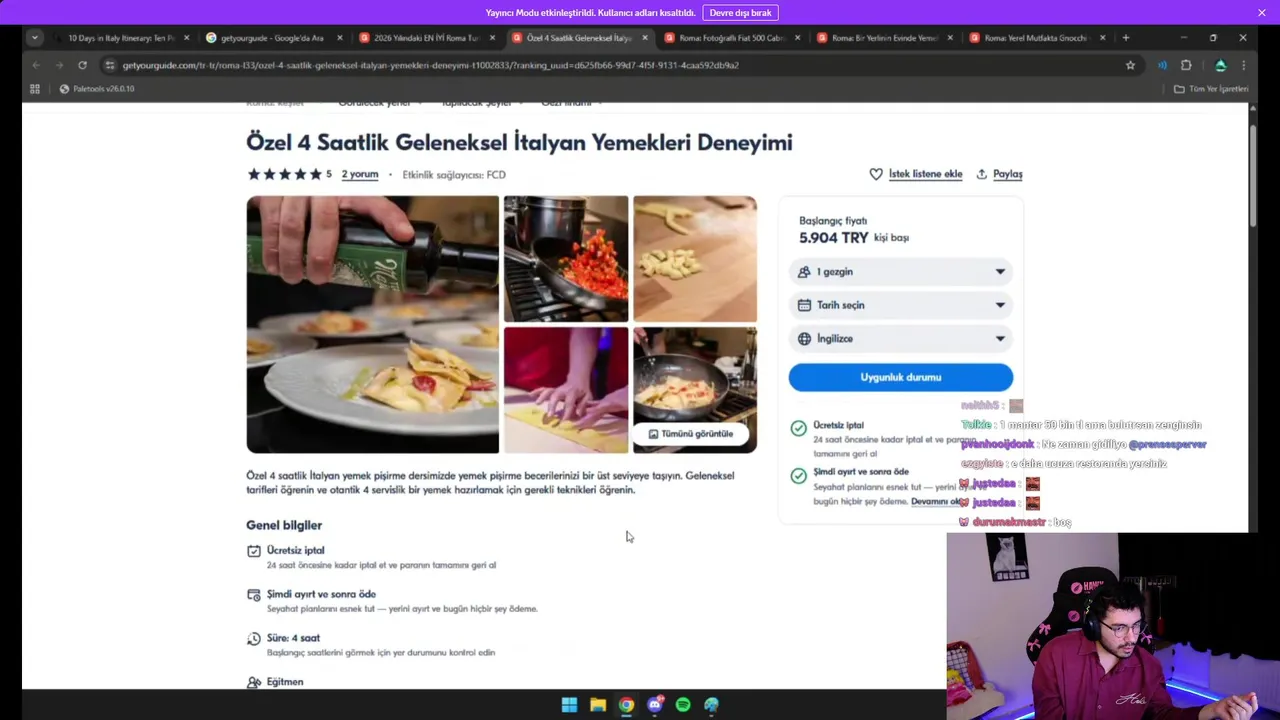Open the browser extensions puzzle icon

tap(1187, 65)
